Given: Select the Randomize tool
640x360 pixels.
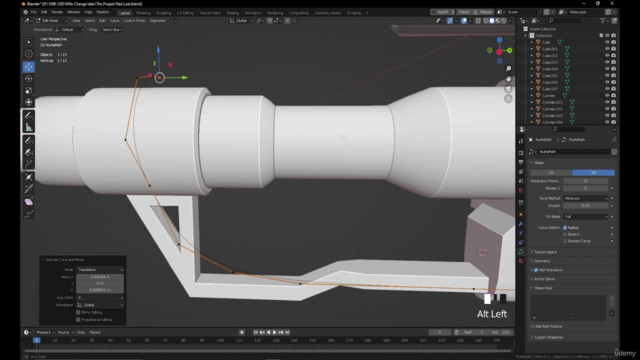Looking at the screenshot, I should tap(29, 214).
